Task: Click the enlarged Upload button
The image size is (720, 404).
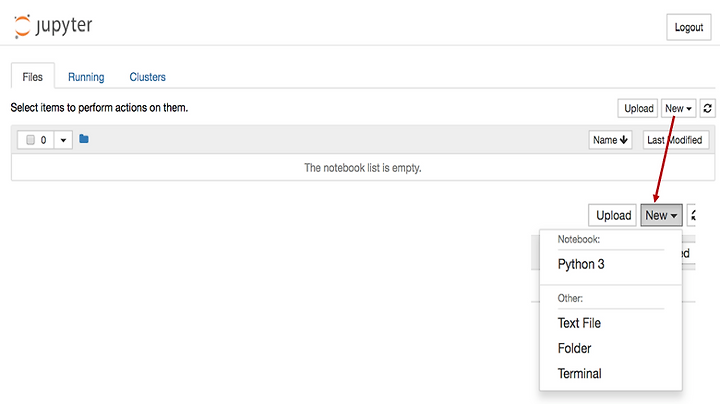Action: pos(613,215)
